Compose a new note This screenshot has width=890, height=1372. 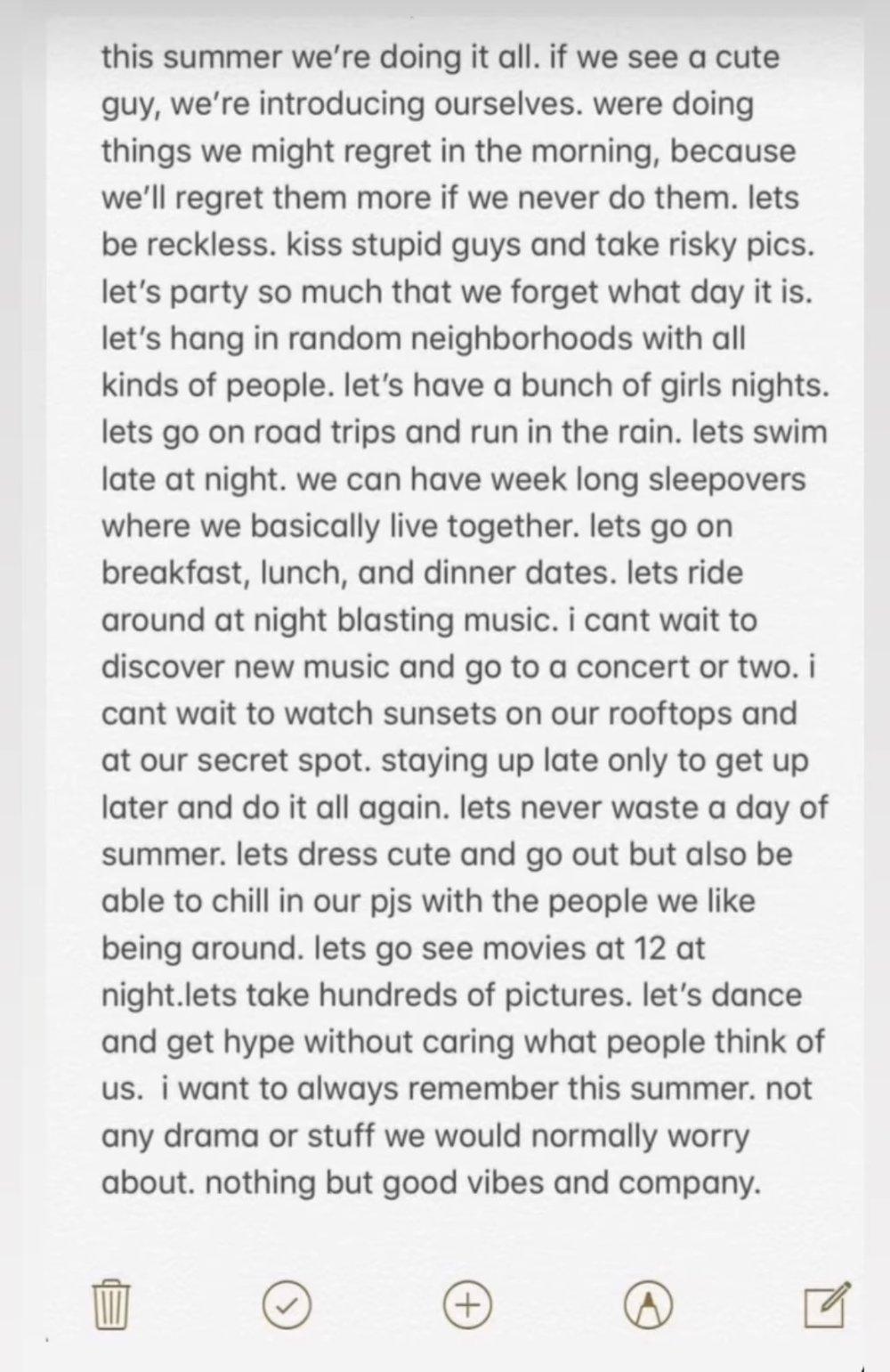(x=827, y=1305)
